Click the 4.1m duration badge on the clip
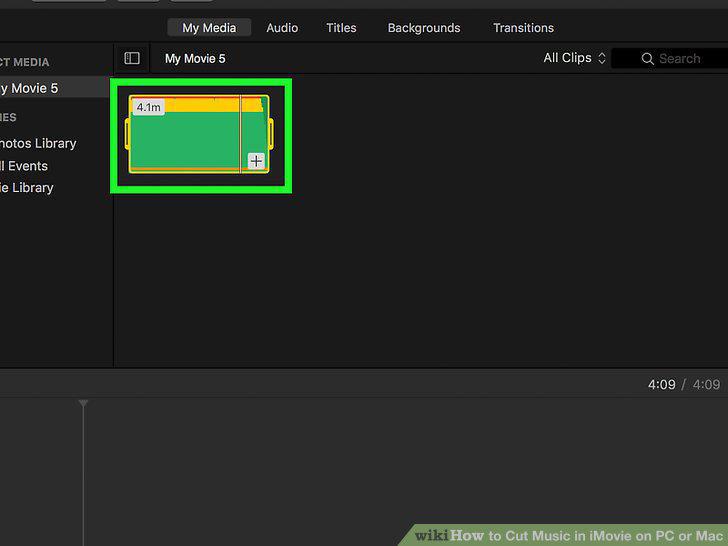 (x=149, y=107)
